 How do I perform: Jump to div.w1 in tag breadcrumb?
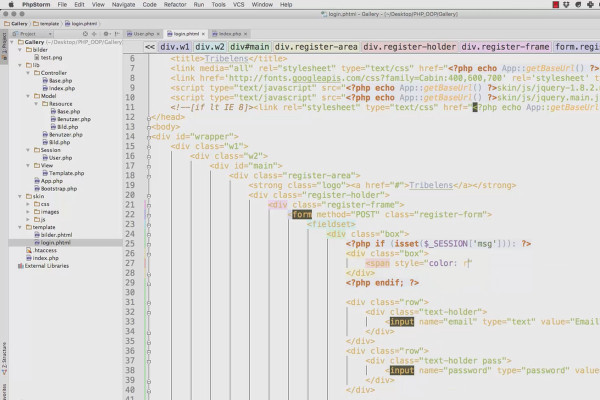[174, 47]
